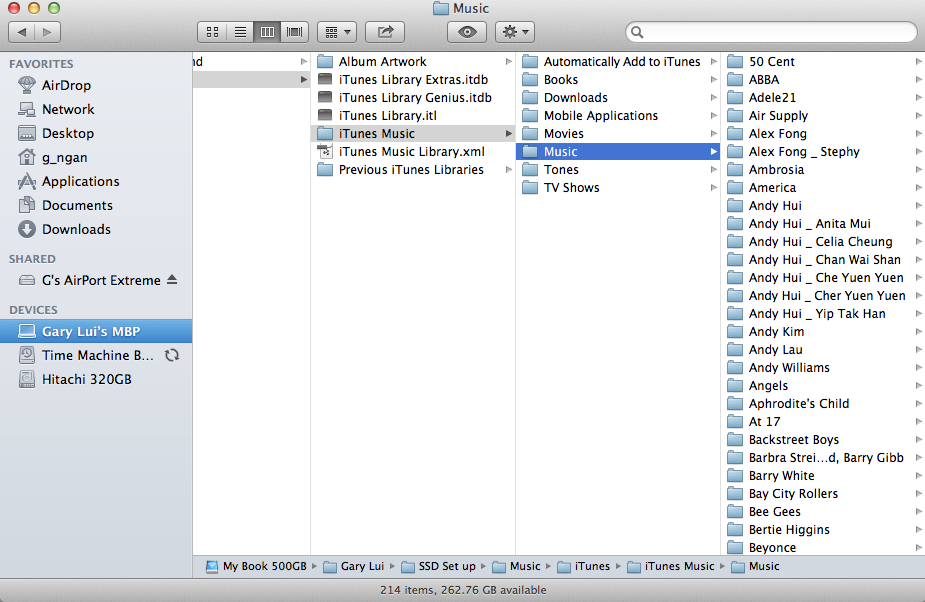This screenshot has width=925, height=602.
Task: Click the Quick Look eye button
Action: tap(467, 32)
